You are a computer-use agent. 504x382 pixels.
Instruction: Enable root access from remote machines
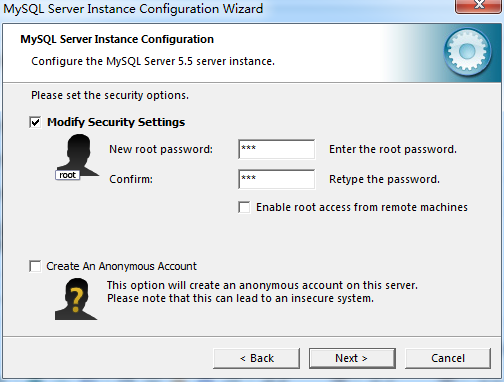244,207
